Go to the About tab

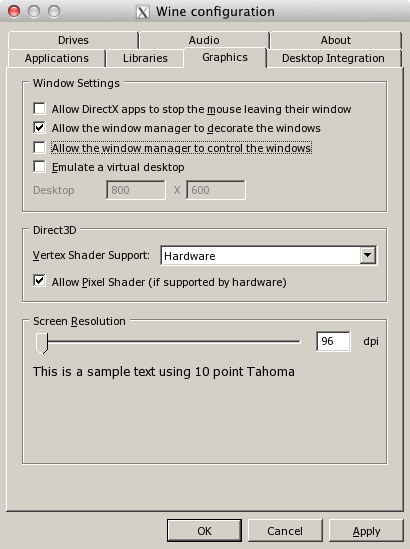point(336,40)
